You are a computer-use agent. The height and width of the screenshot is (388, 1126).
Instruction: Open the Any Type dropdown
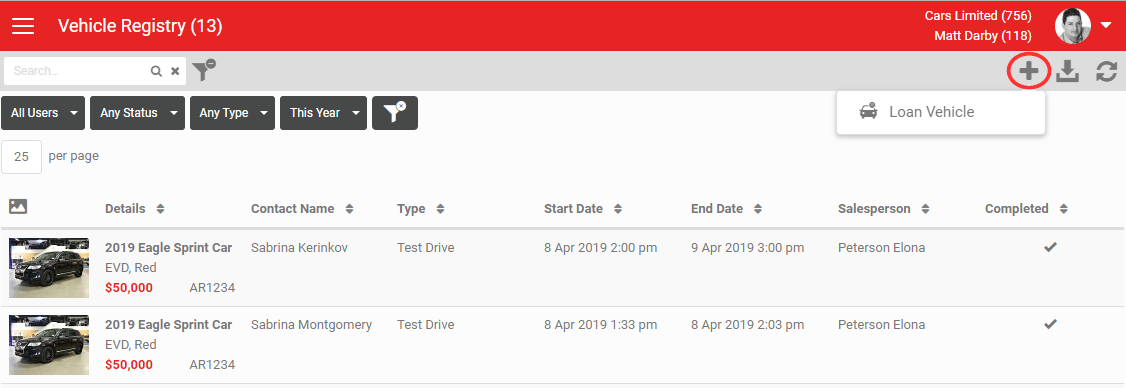tap(232, 113)
